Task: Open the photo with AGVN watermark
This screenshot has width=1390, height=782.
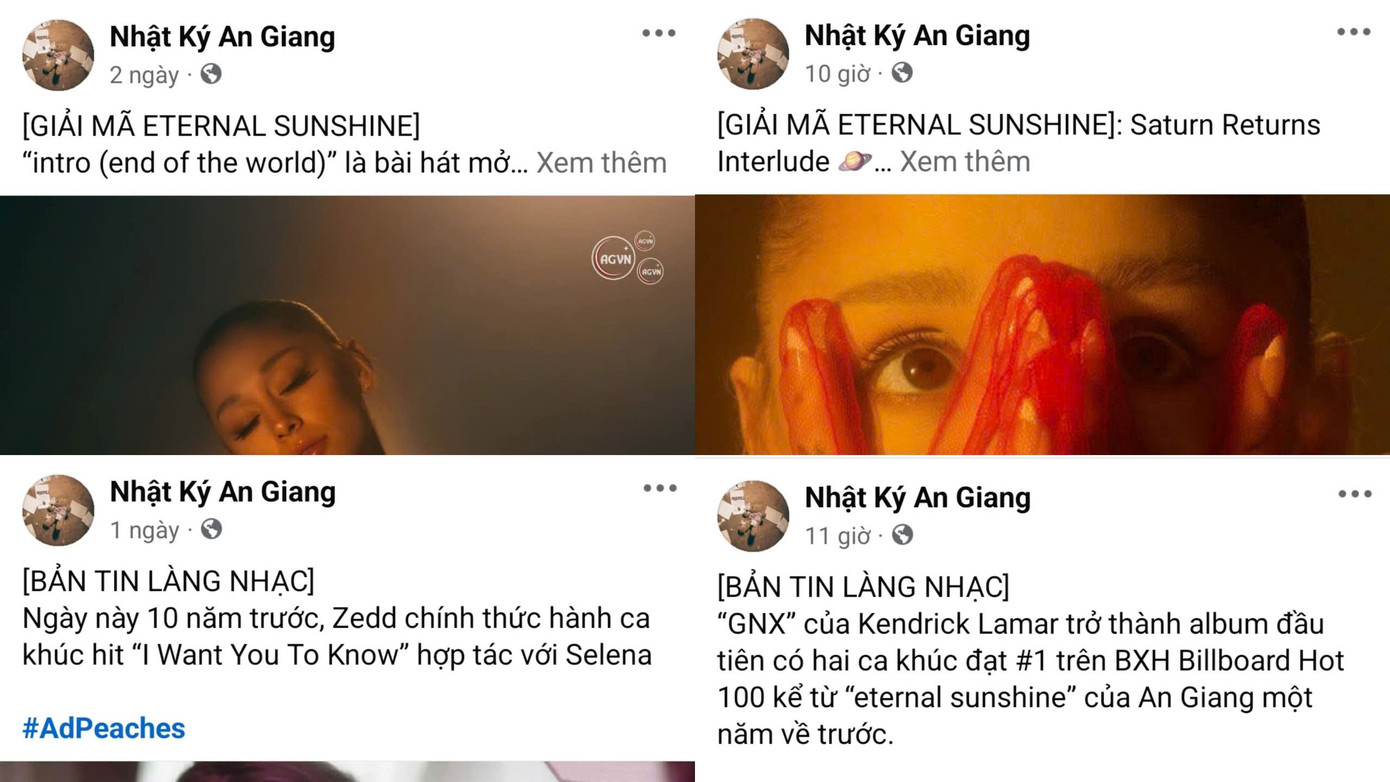Action: [x=347, y=325]
